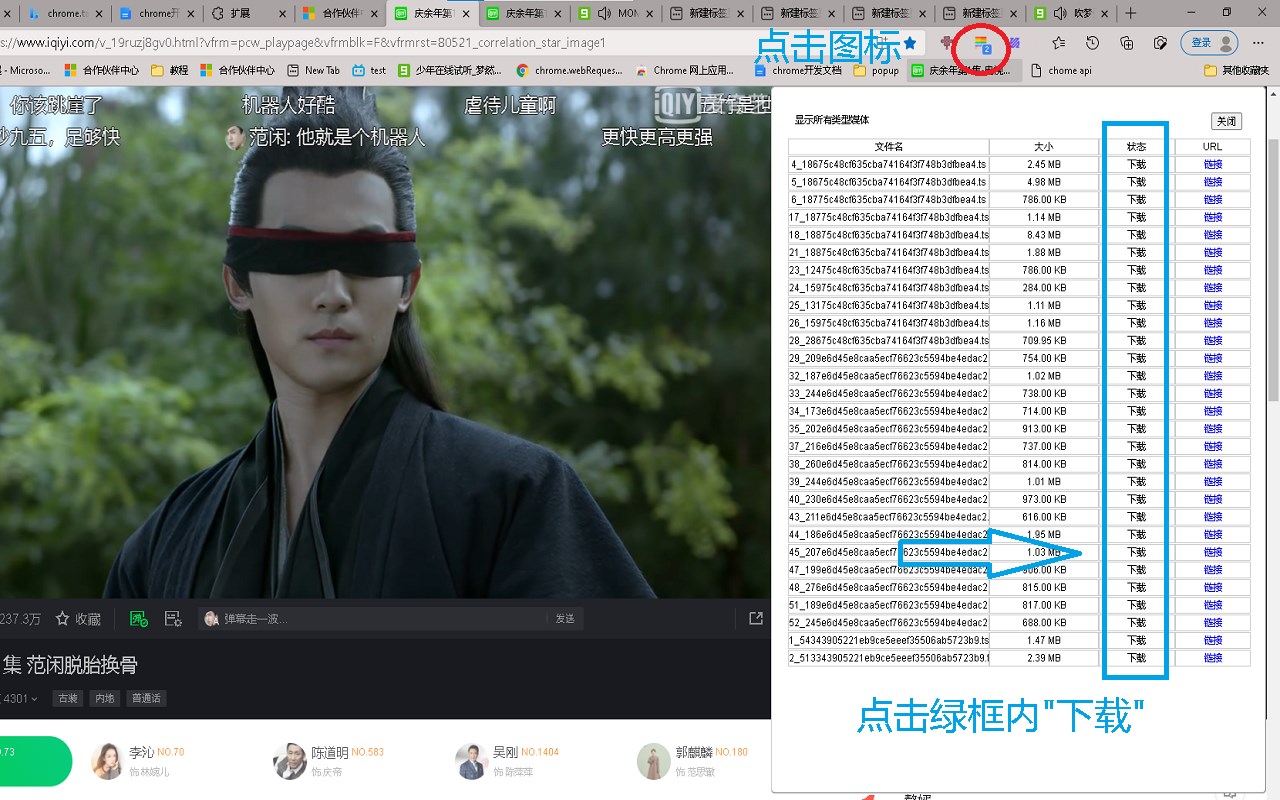The image size is (1280, 800).
Task: Open 链接 for the 1.16 MB file
Action: tap(1213, 323)
